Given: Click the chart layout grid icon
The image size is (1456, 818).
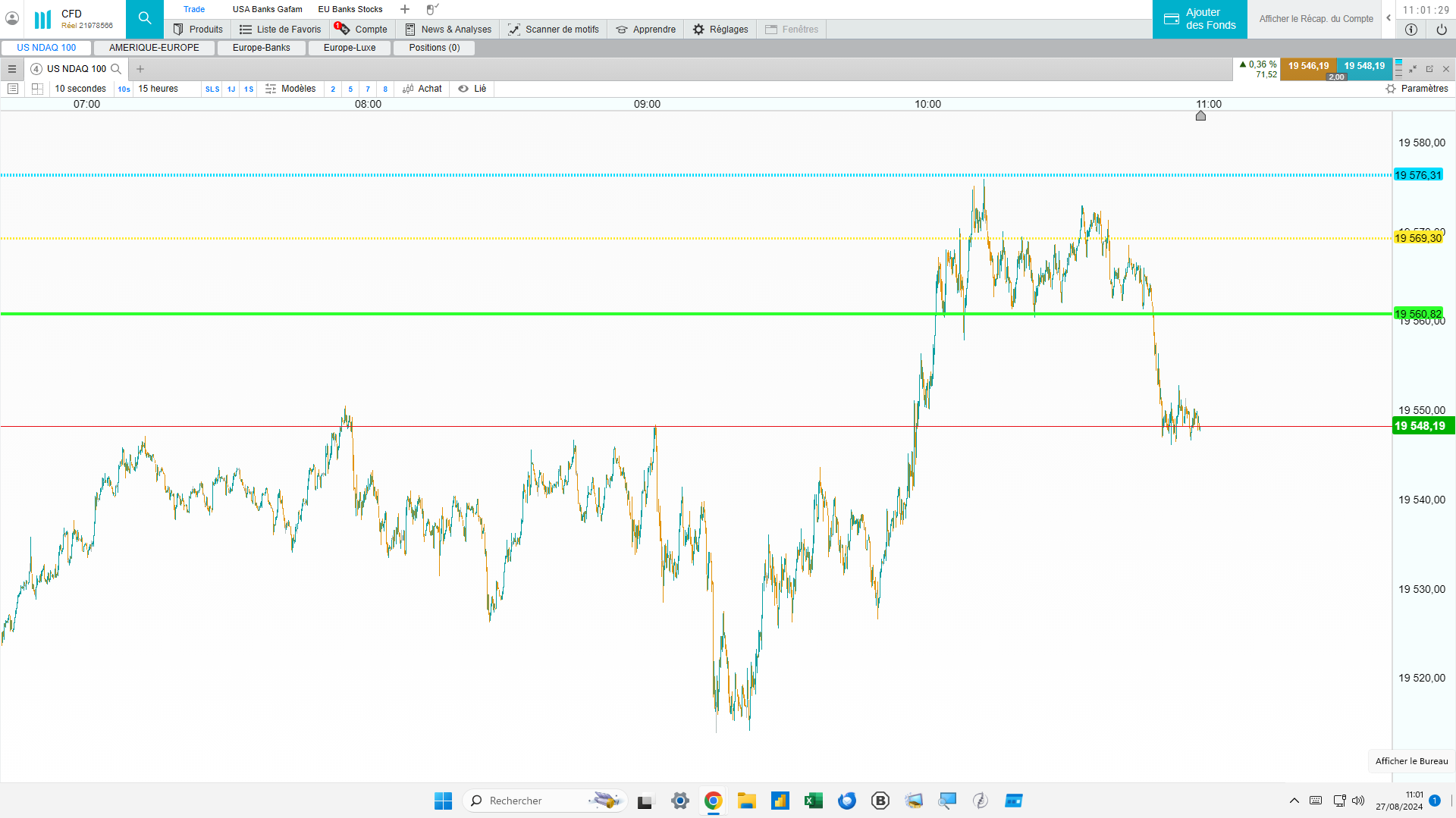Looking at the screenshot, I should (37, 89).
